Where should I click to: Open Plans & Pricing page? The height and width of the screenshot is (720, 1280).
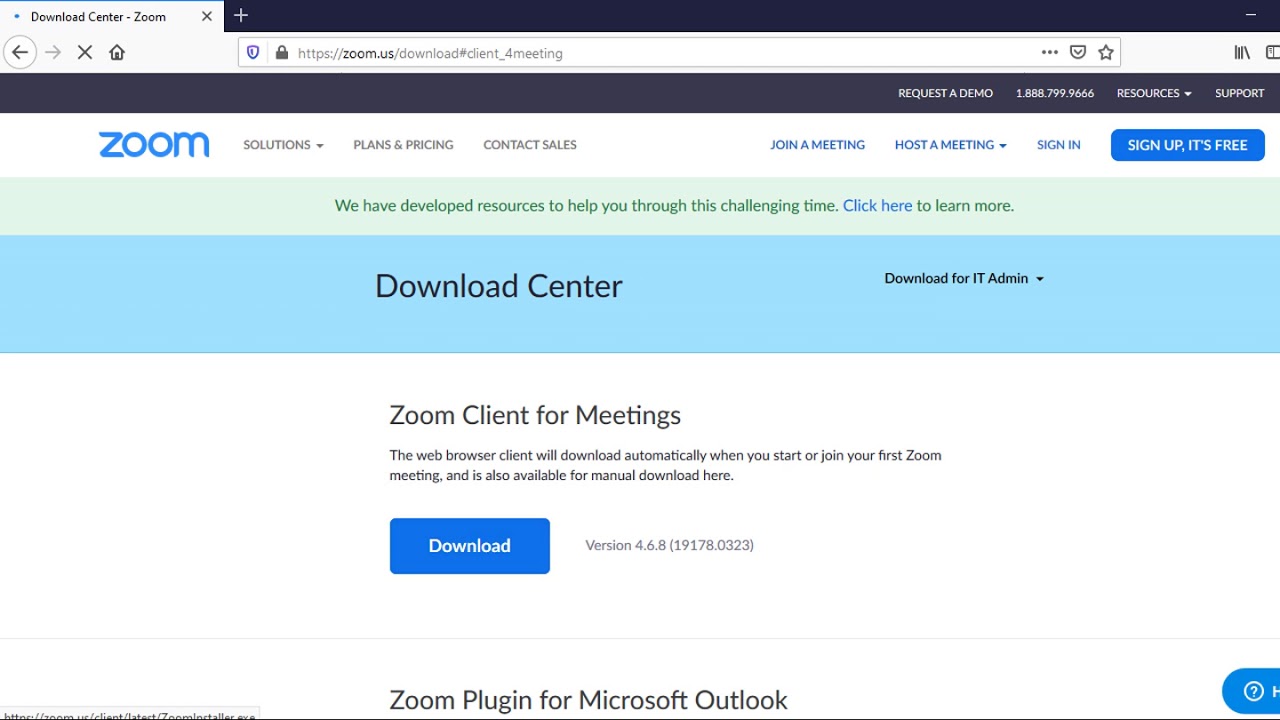coord(403,145)
